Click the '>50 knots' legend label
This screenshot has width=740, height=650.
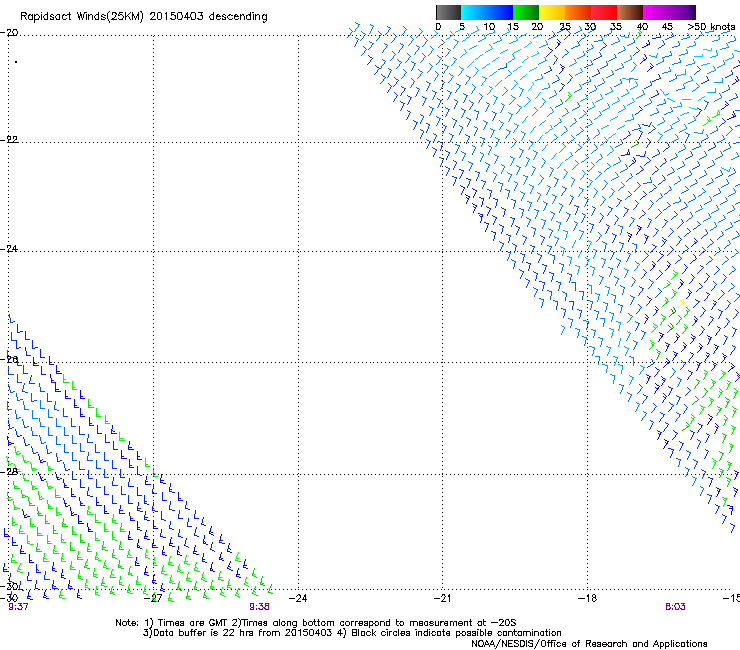point(711,27)
